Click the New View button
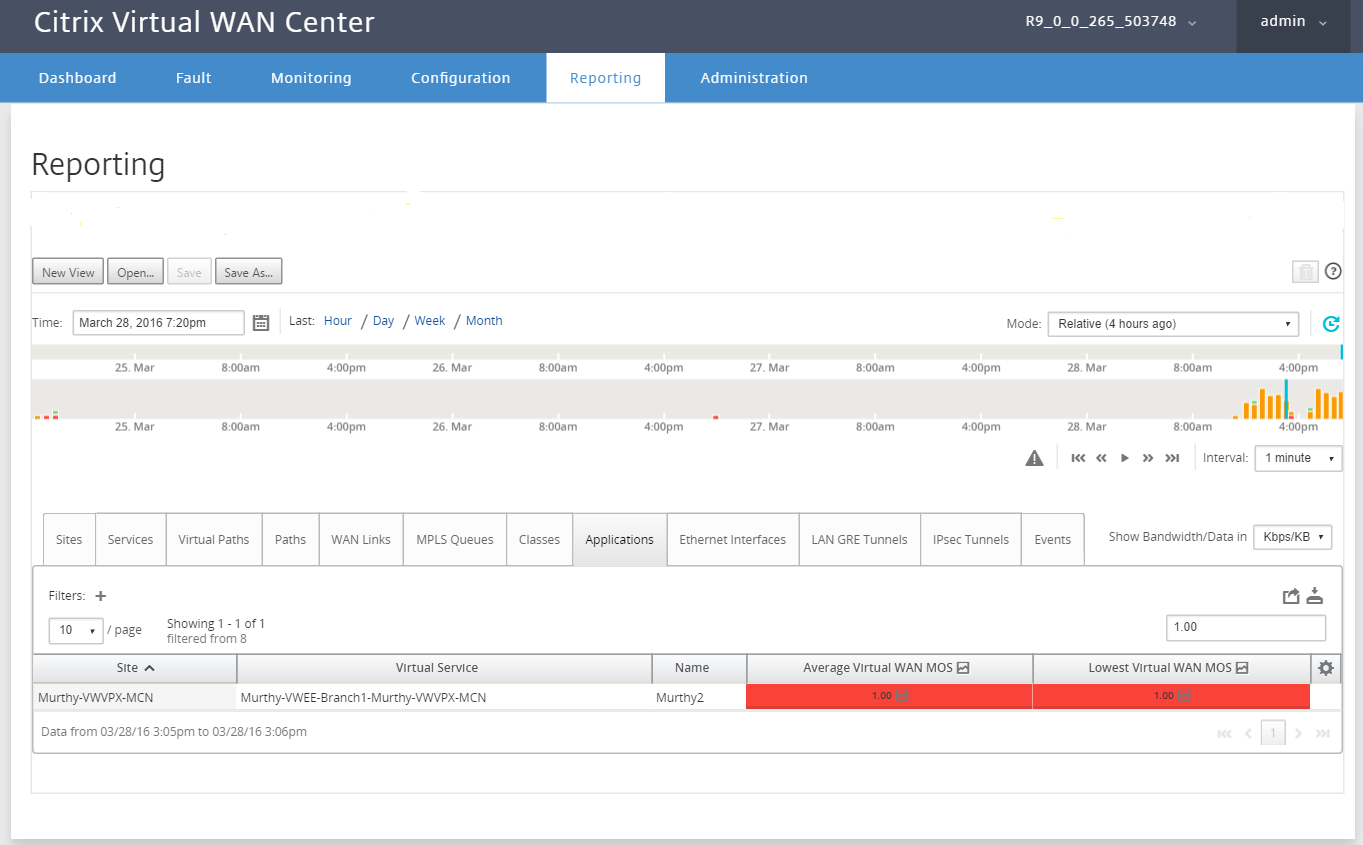Image resolution: width=1363 pixels, height=845 pixels. [68, 272]
